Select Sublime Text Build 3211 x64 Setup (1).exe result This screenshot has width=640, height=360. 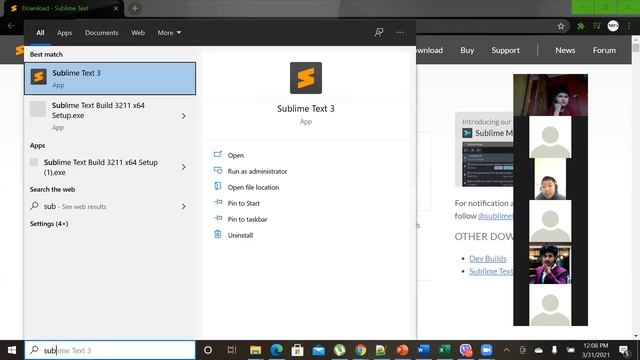pyautogui.click(x=102, y=167)
